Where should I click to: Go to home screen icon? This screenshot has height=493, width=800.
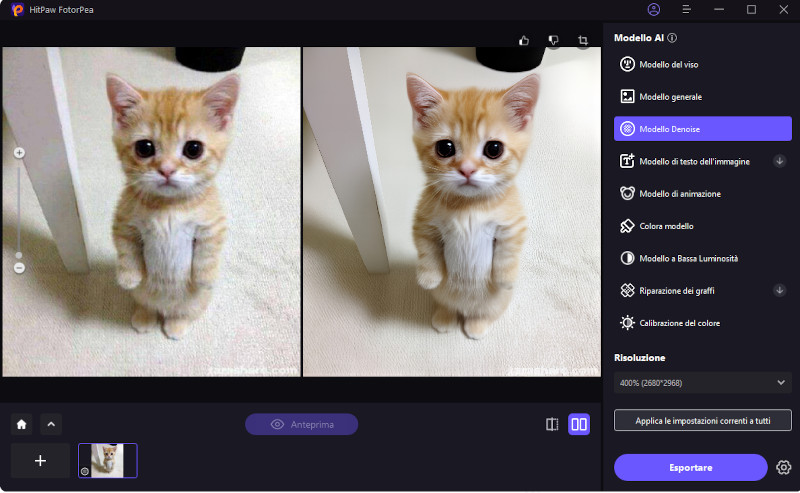(21, 424)
